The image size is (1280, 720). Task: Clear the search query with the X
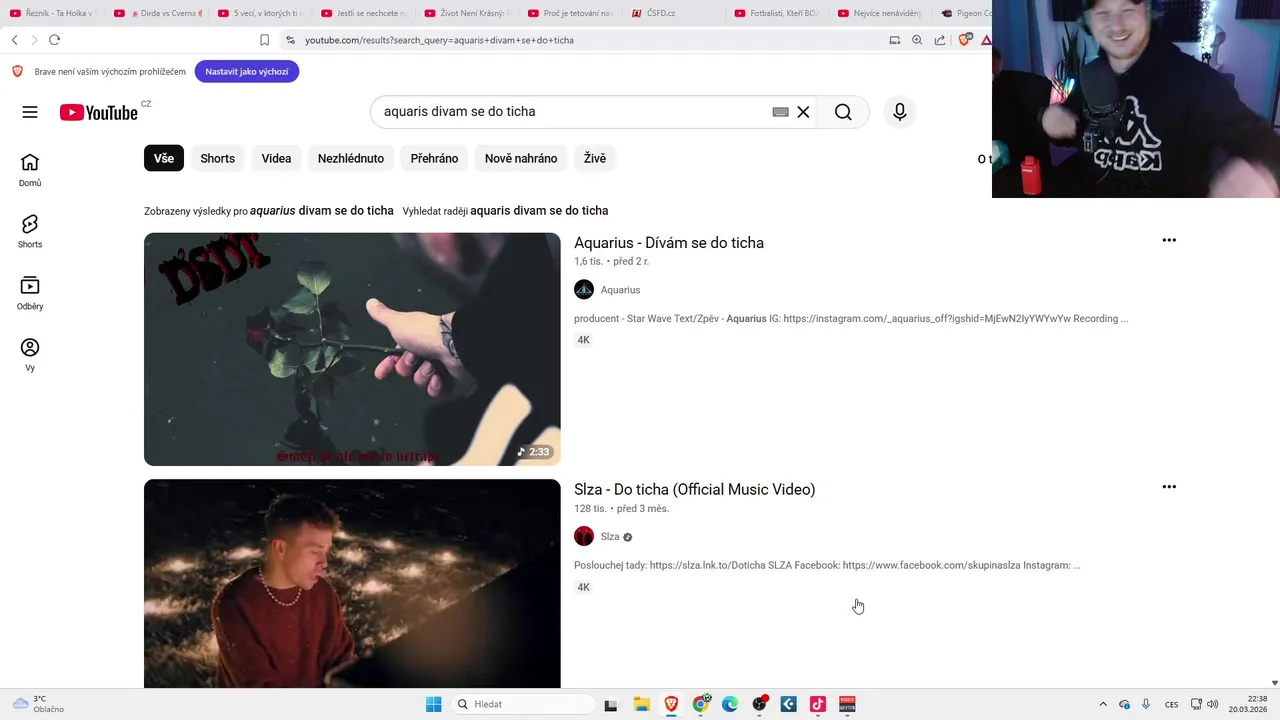803,112
